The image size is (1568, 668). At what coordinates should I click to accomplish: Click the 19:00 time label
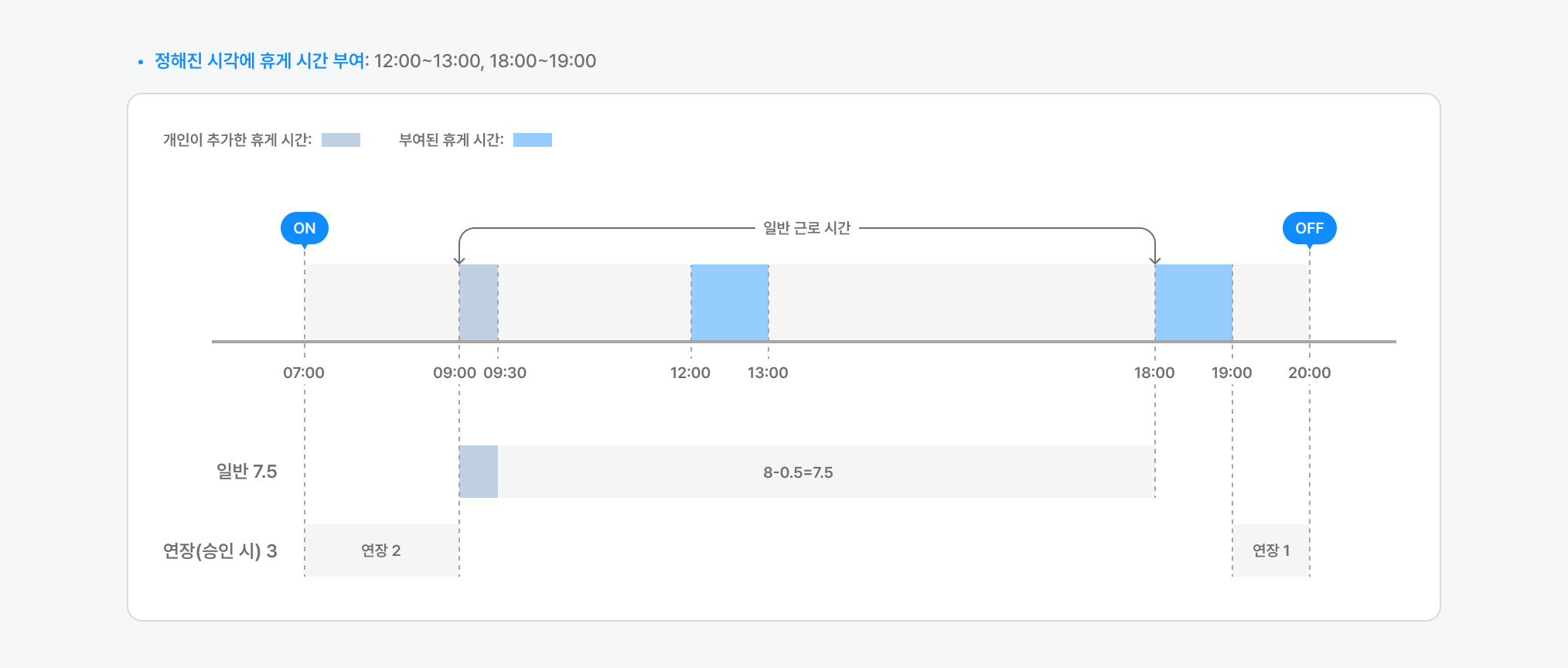1232,373
